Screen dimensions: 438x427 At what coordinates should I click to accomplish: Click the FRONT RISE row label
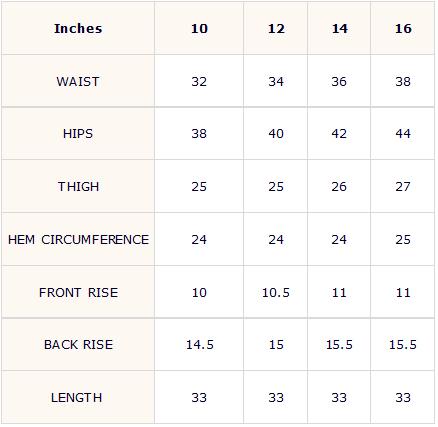click(78, 293)
